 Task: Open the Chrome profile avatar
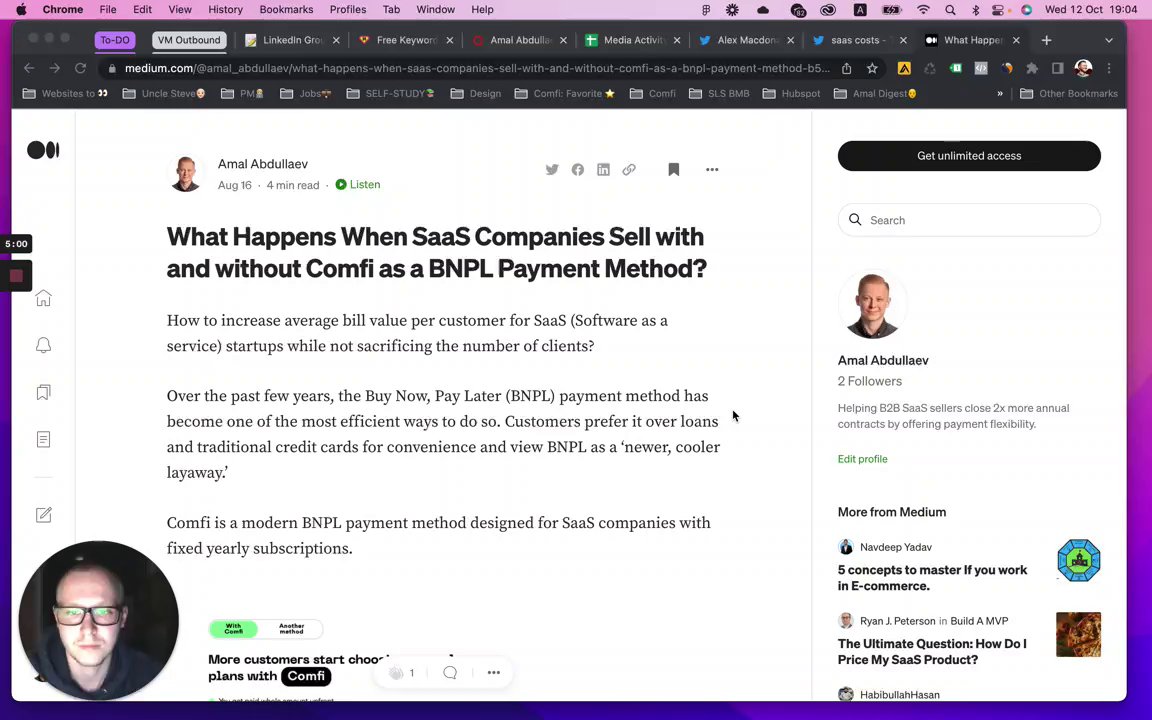(x=1083, y=68)
